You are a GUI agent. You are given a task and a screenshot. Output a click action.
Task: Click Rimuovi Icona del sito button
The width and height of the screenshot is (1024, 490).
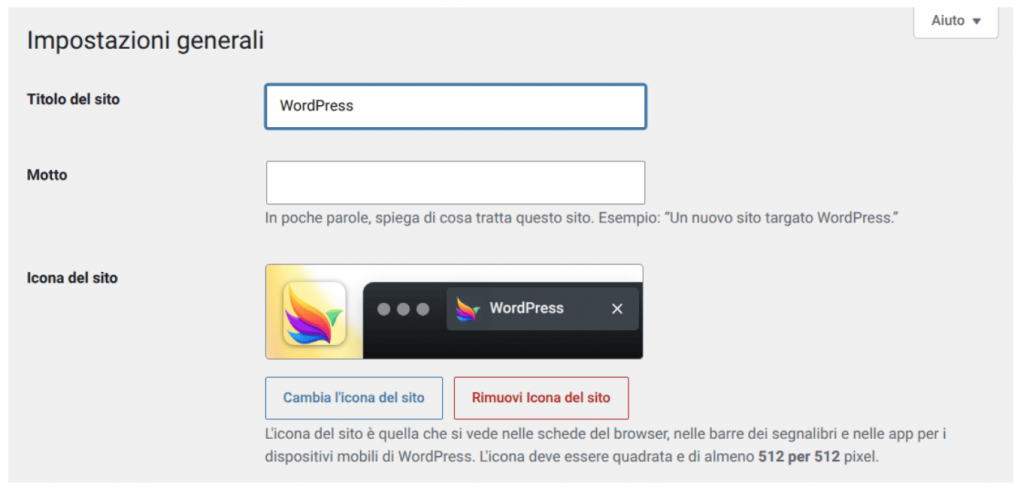tap(541, 397)
